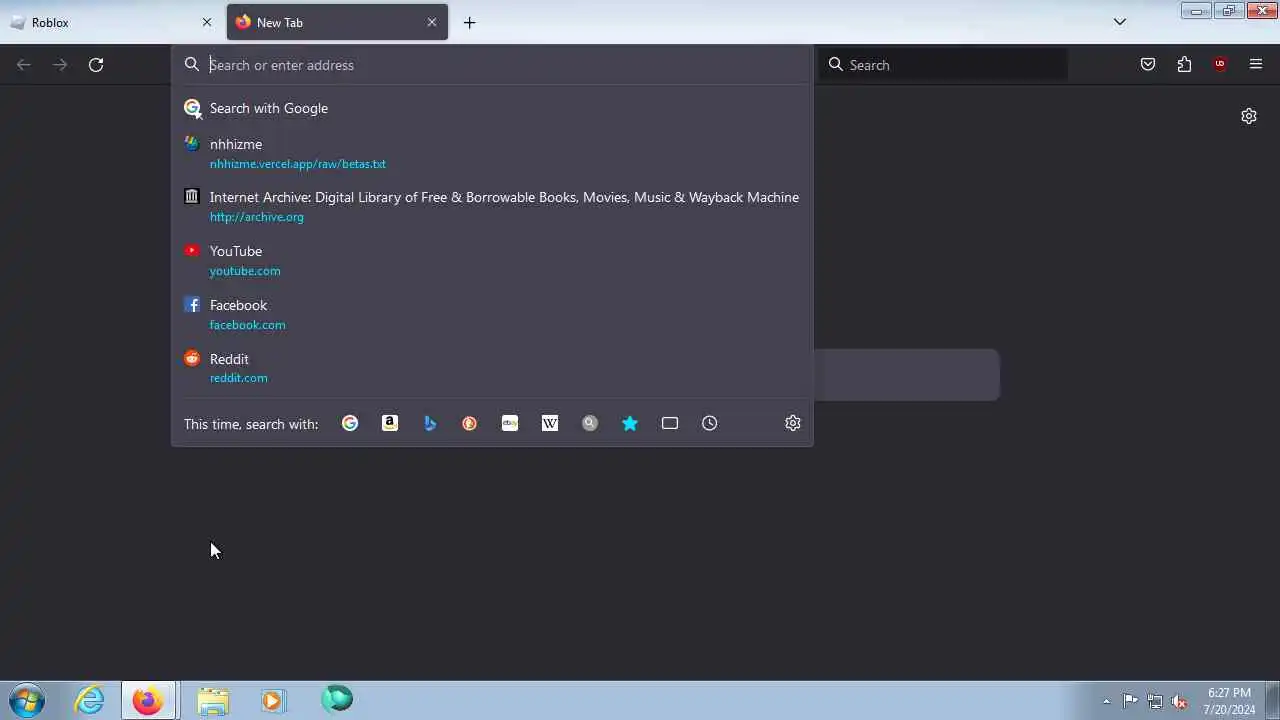This screenshot has width=1280, height=720.
Task: Show hidden system tray icons
Action: (1106, 701)
